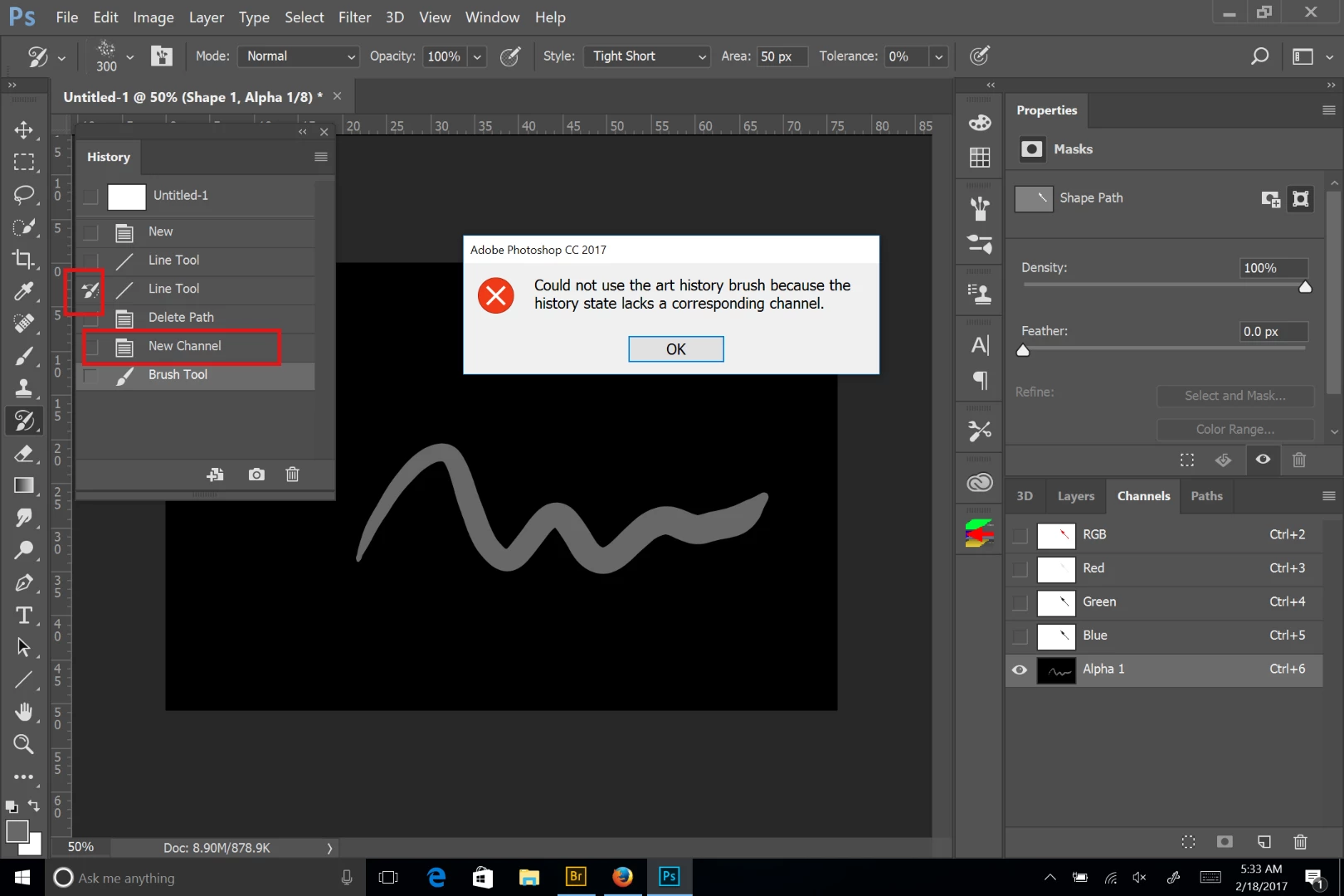Viewport: 1344px width, 896px height.
Task: Show the Blue channel visibility
Action: pyautogui.click(x=1020, y=636)
